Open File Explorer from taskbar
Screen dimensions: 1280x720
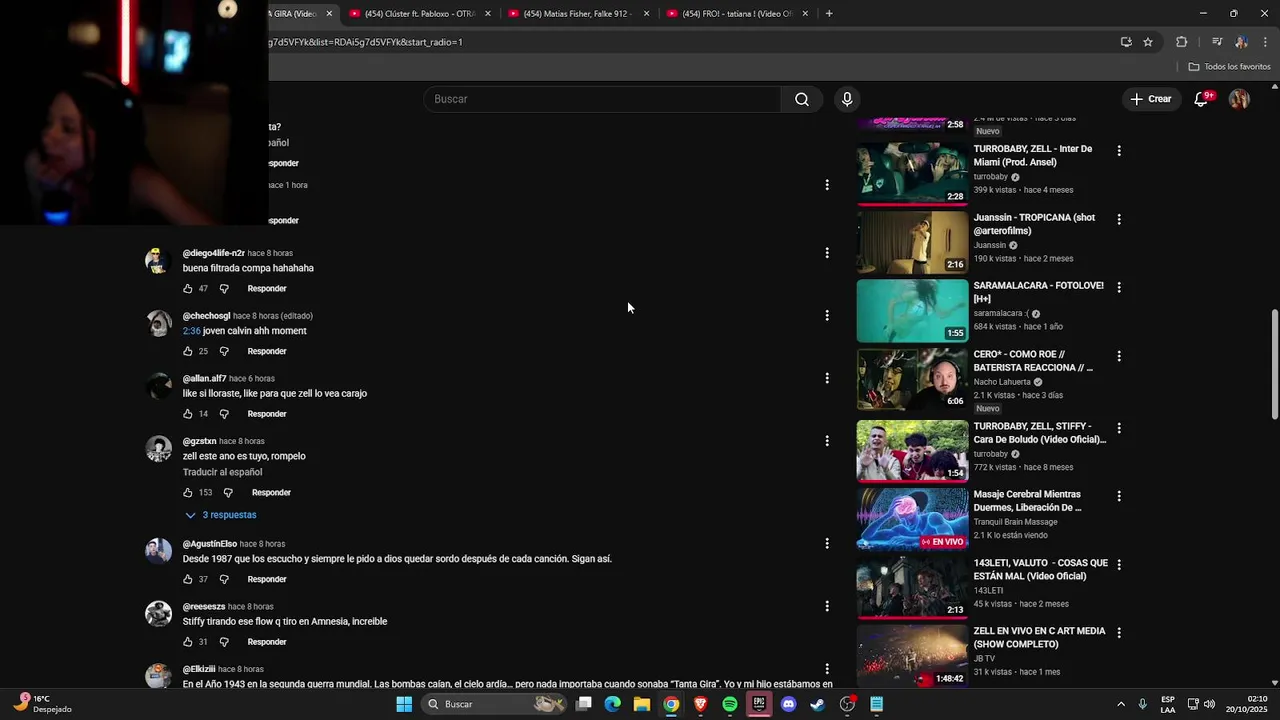click(x=642, y=704)
